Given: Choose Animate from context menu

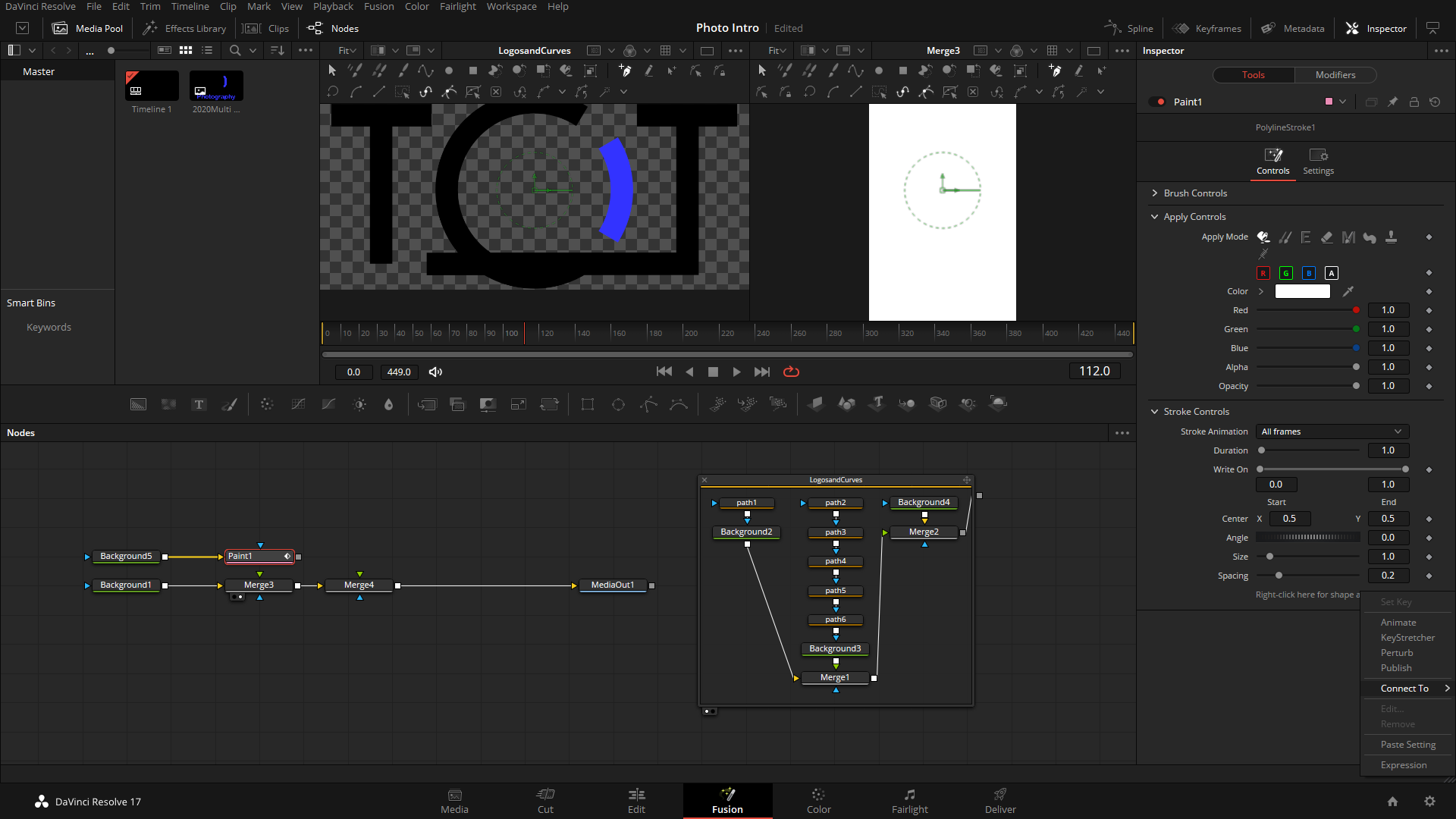Looking at the screenshot, I should click(x=1398, y=623).
